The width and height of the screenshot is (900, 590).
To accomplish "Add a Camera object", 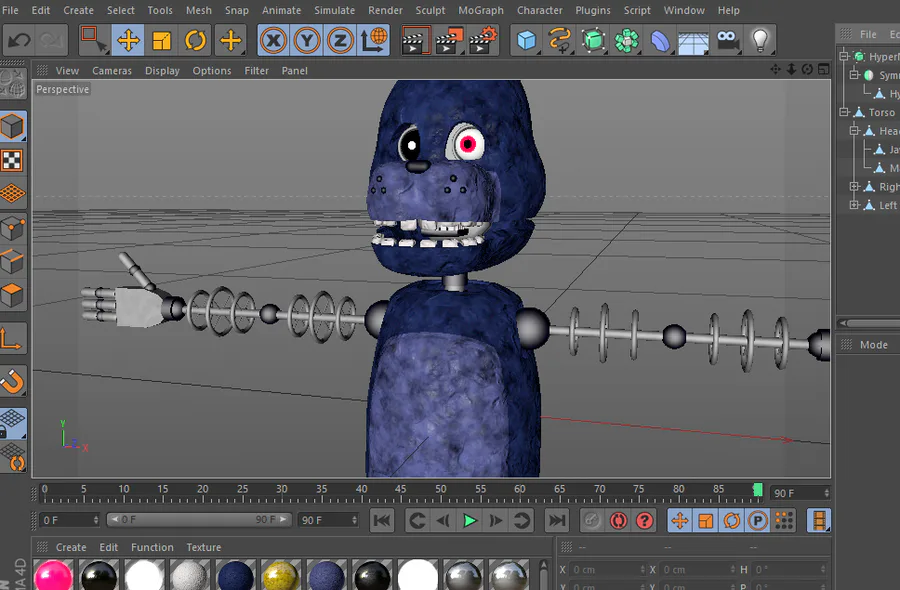I will (727, 41).
